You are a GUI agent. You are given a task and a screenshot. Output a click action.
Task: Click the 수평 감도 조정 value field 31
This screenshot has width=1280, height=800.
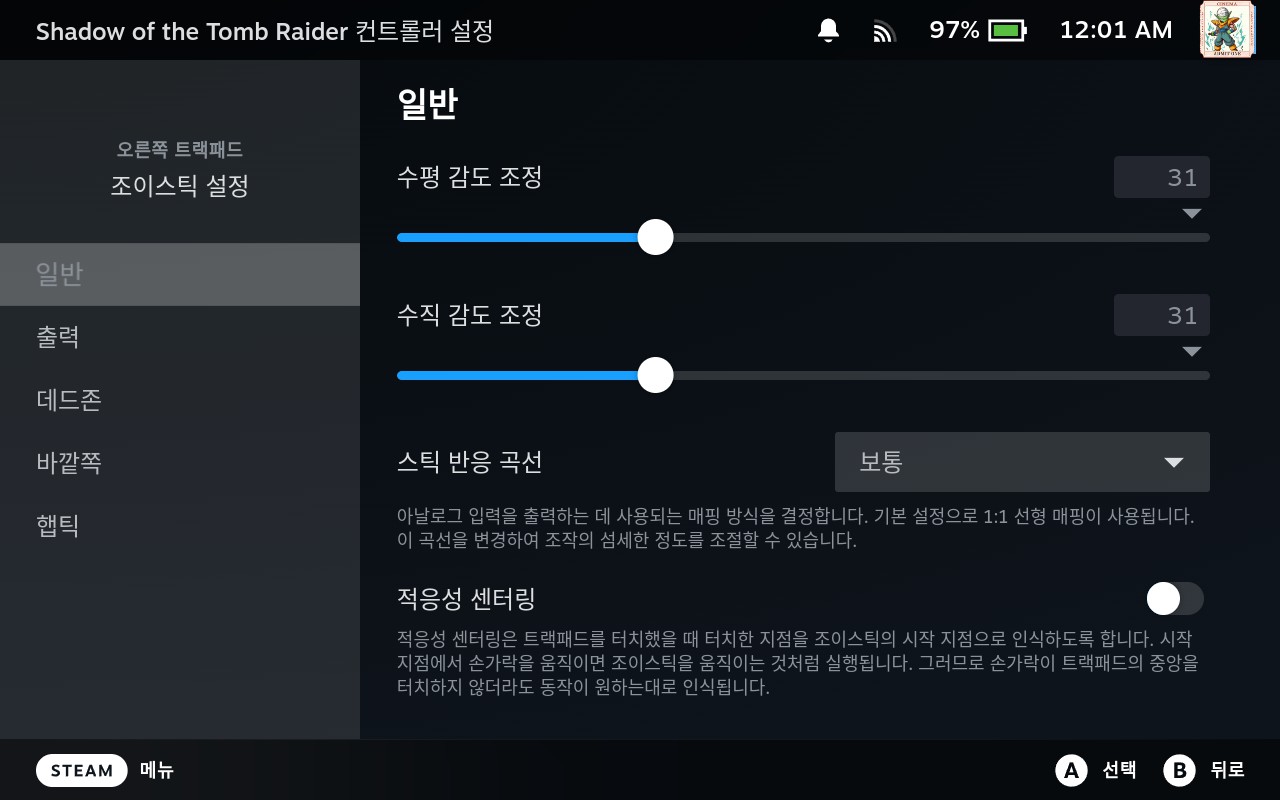[x=1162, y=177]
